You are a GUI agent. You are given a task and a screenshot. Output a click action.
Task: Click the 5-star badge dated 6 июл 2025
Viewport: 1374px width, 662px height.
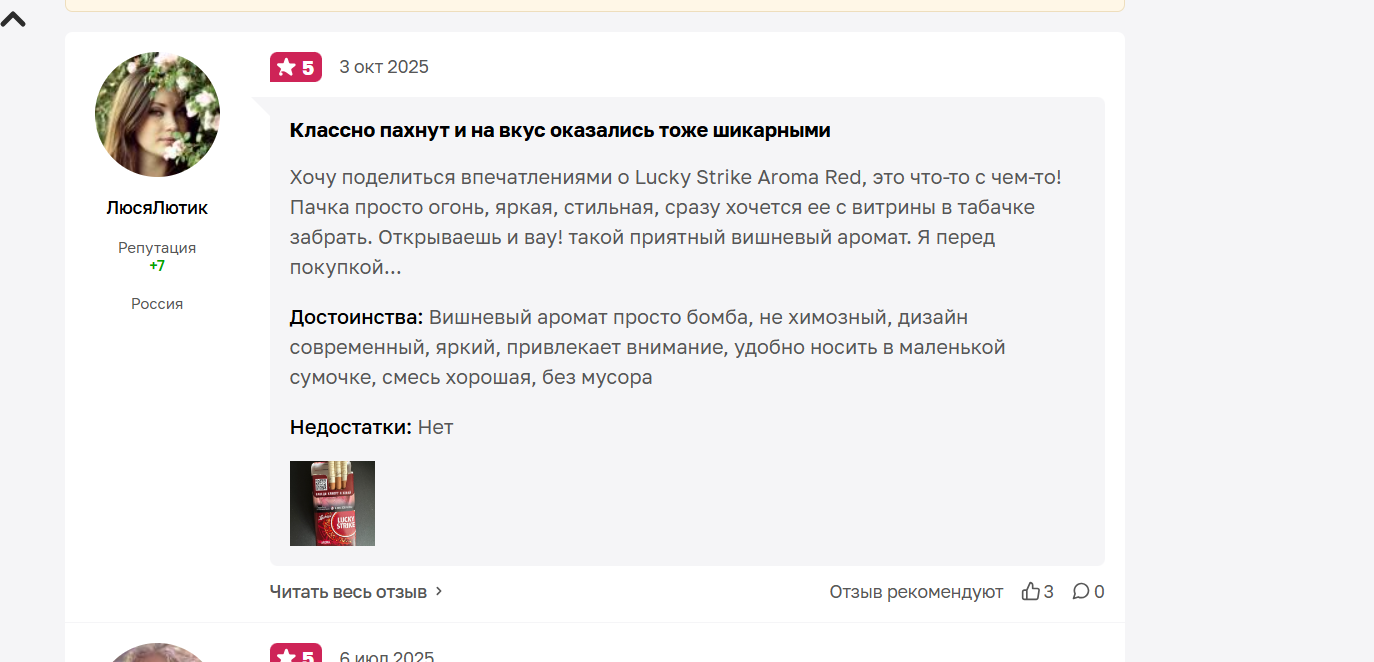point(296,653)
